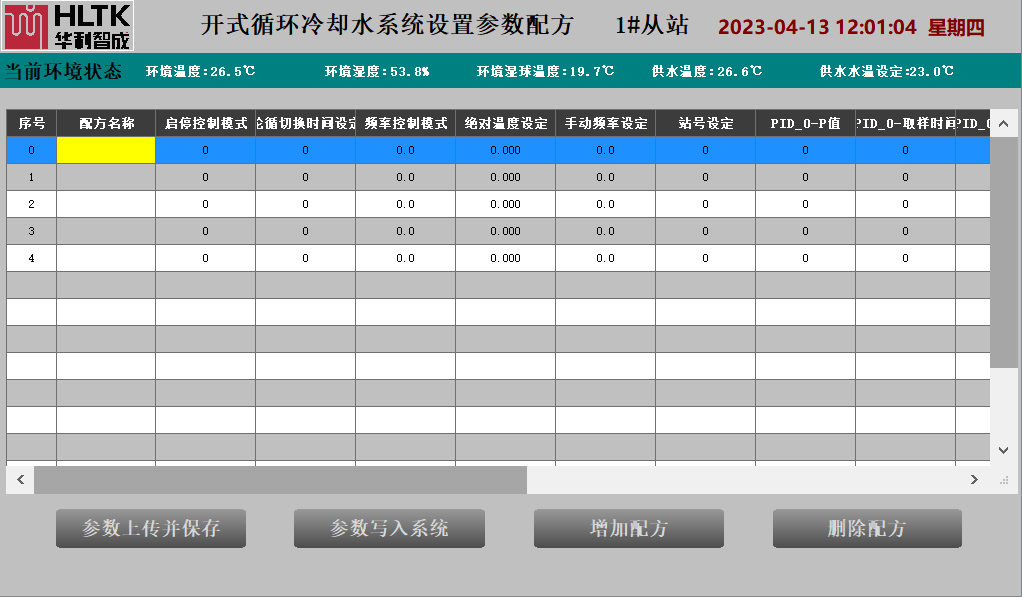Delete recipe with 删除配方 button

(x=867, y=529)
